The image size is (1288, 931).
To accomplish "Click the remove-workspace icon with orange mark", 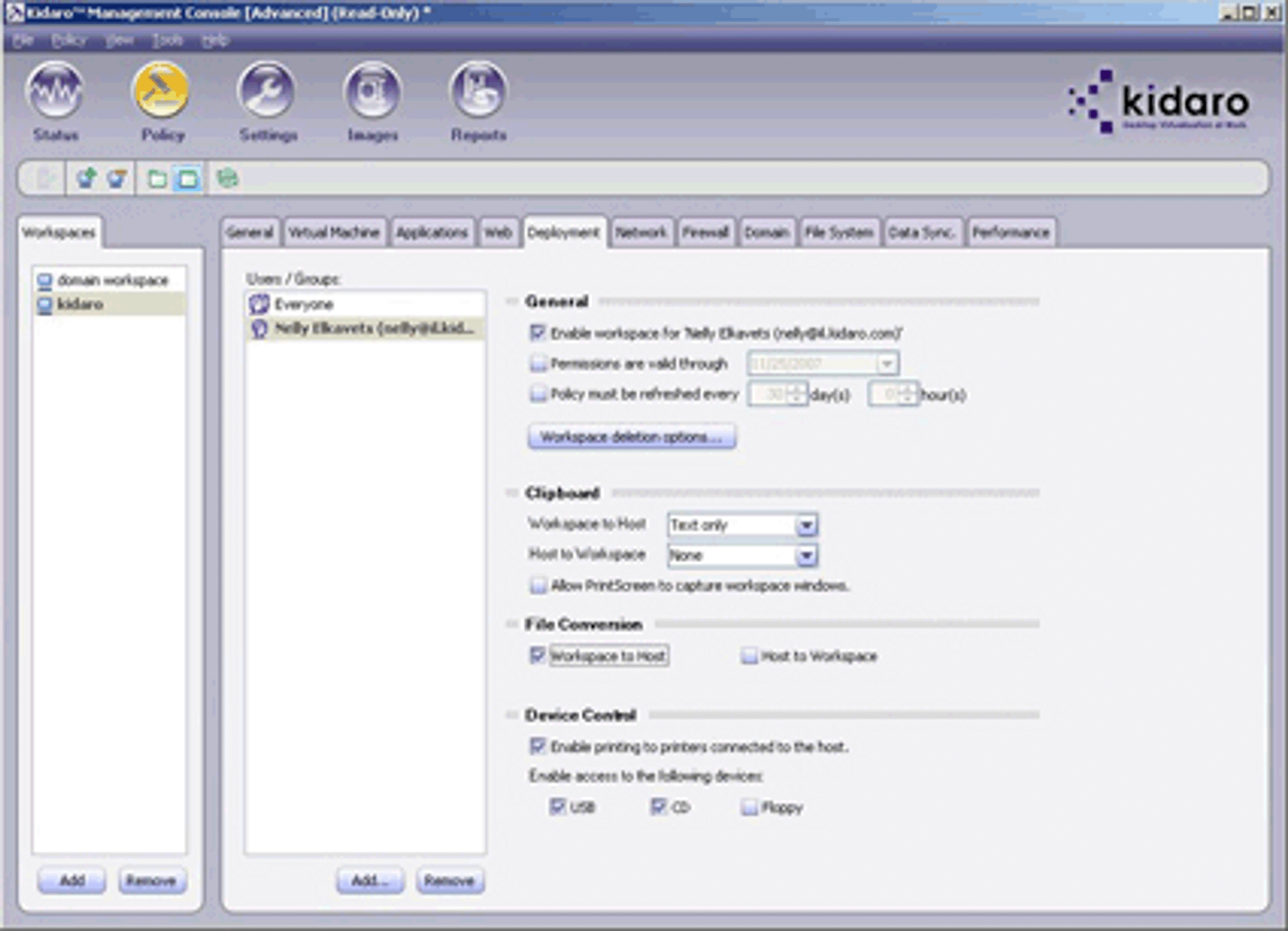I will pos(117,178).
